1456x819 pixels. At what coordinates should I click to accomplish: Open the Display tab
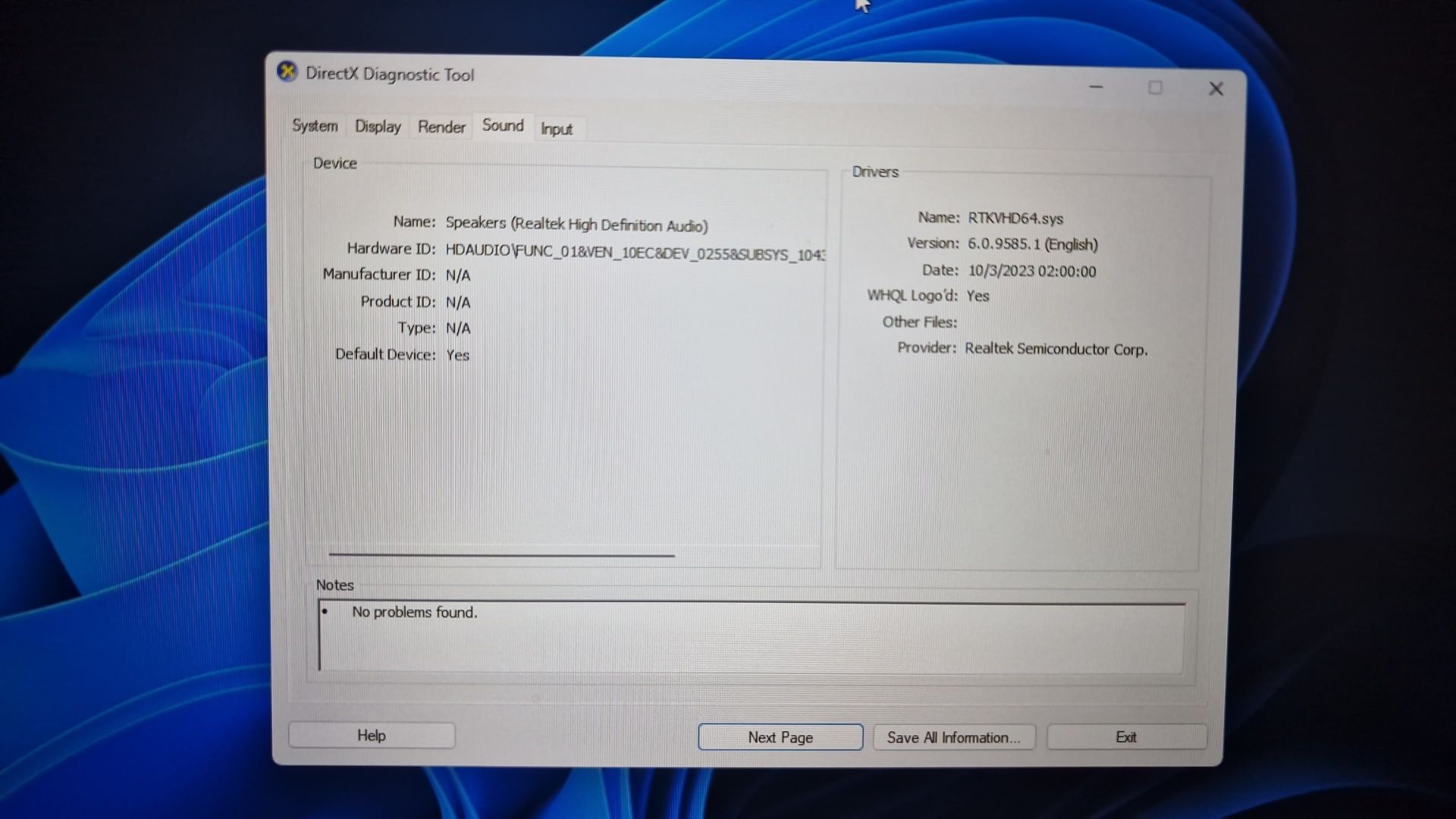pyautogui.click(x=378, y=127)
